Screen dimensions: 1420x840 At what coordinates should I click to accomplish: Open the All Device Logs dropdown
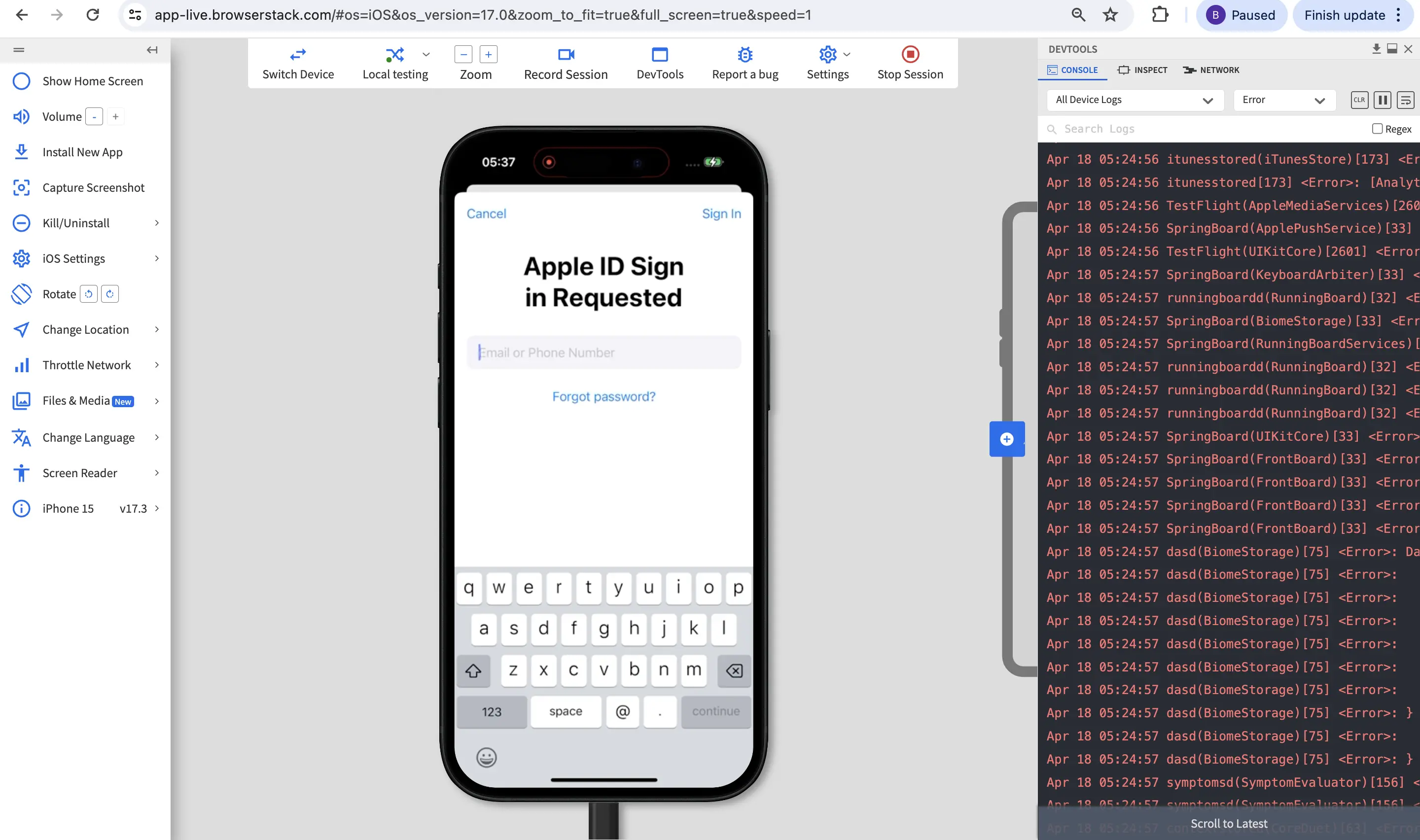click(1134, 100)
